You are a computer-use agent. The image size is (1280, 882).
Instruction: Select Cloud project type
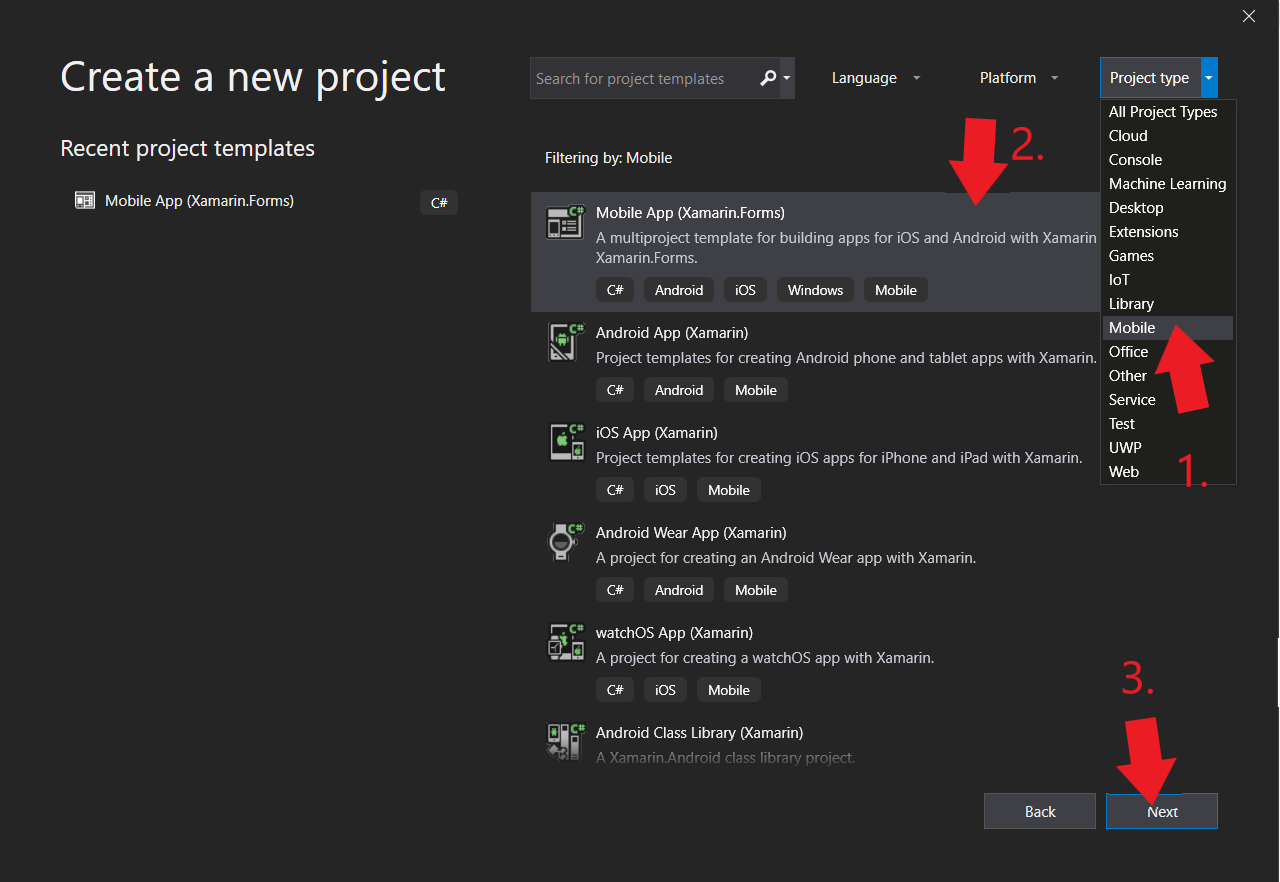pos(1168,136)
